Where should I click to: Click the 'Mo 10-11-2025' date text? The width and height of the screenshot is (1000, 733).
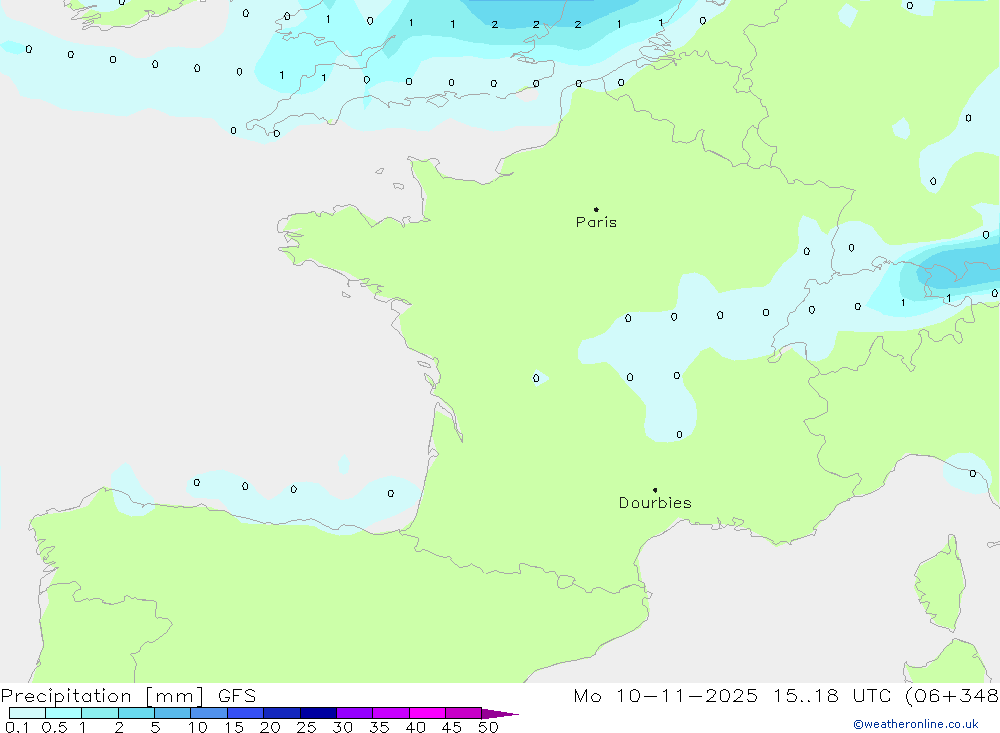[x=666, y=696]
